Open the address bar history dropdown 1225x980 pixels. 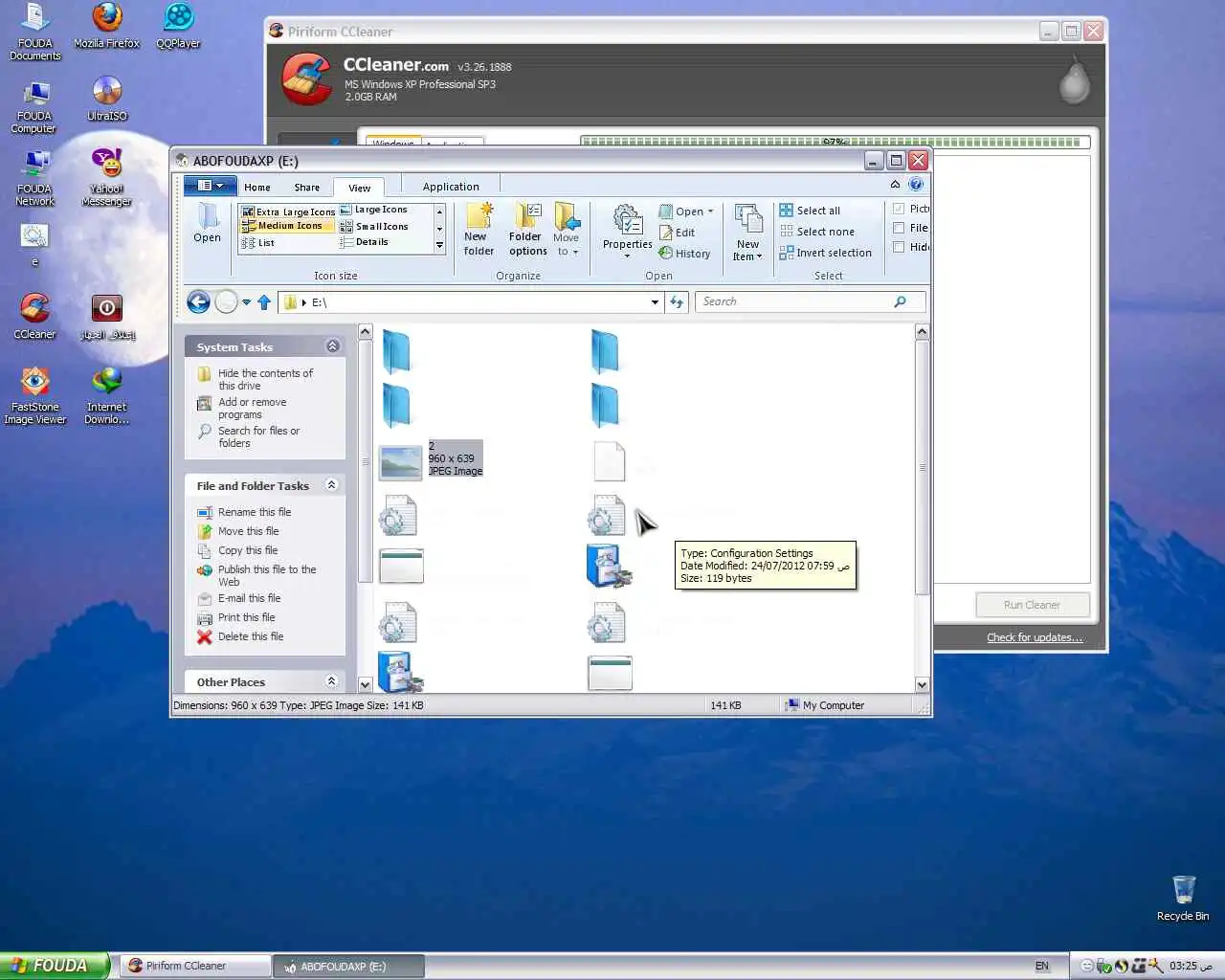655,302
